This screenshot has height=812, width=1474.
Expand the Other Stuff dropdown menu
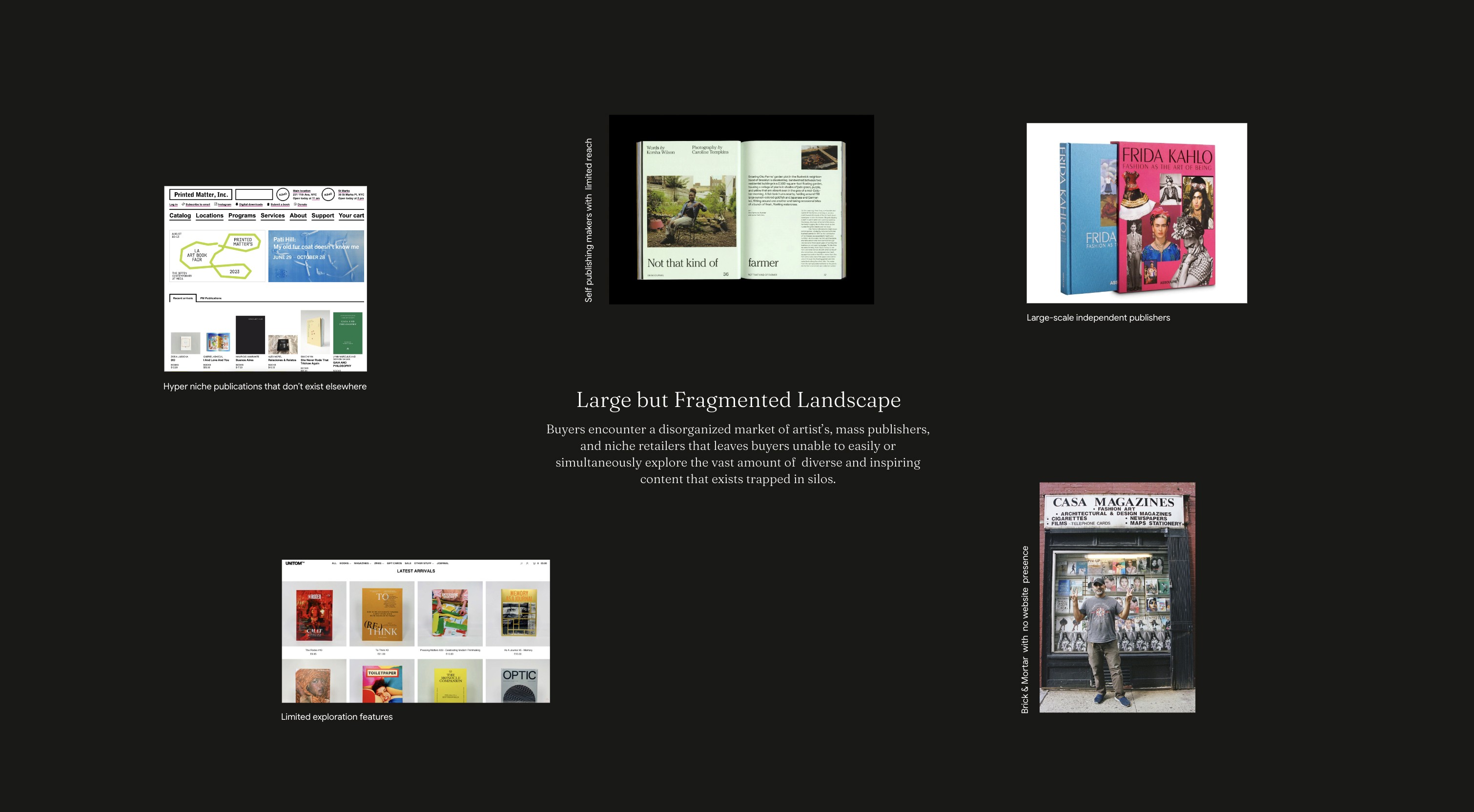[424, 564]
